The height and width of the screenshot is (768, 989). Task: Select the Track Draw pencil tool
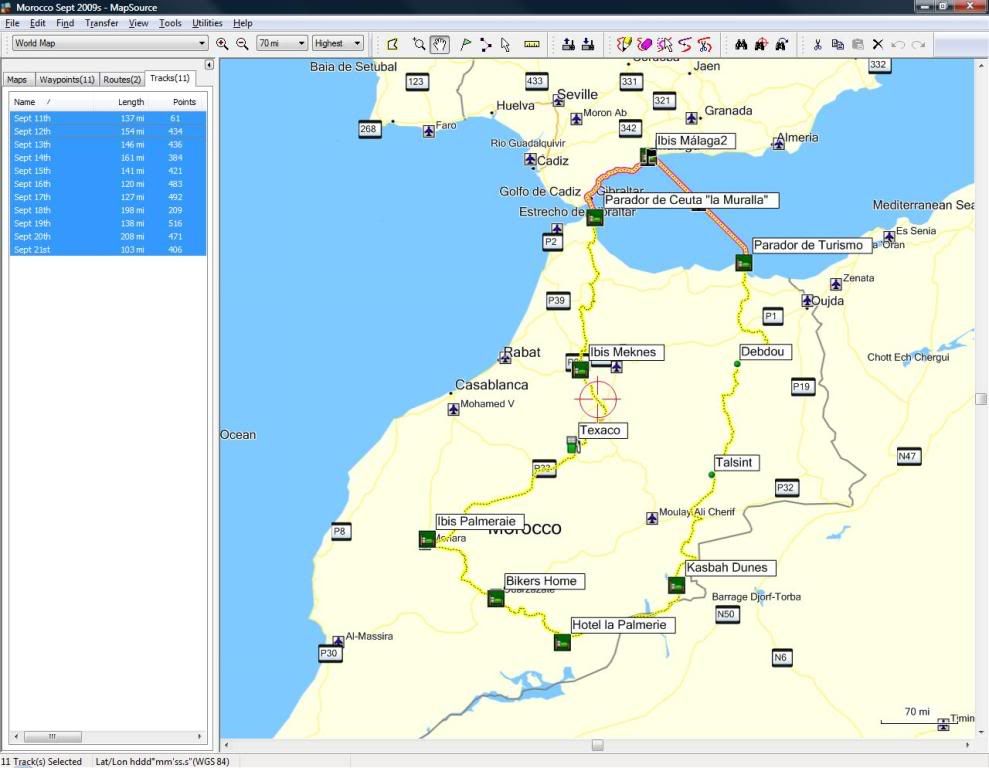pyautogui.click(x=624, y=44)
